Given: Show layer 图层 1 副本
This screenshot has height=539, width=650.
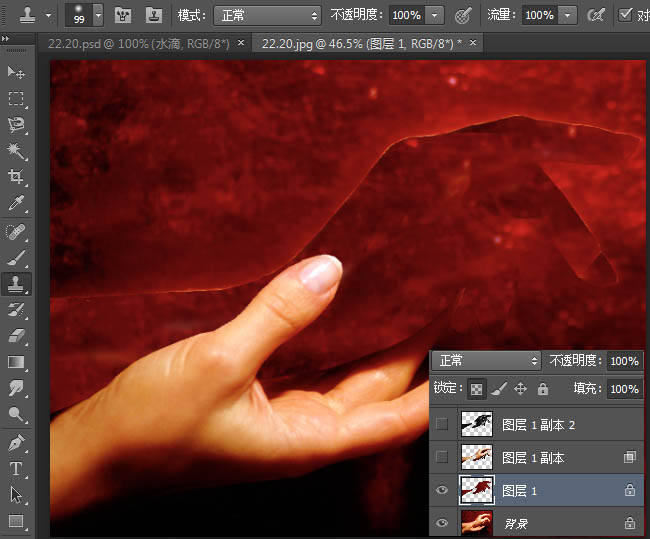Looking at the screenshot, I should (x=442, y=457).
